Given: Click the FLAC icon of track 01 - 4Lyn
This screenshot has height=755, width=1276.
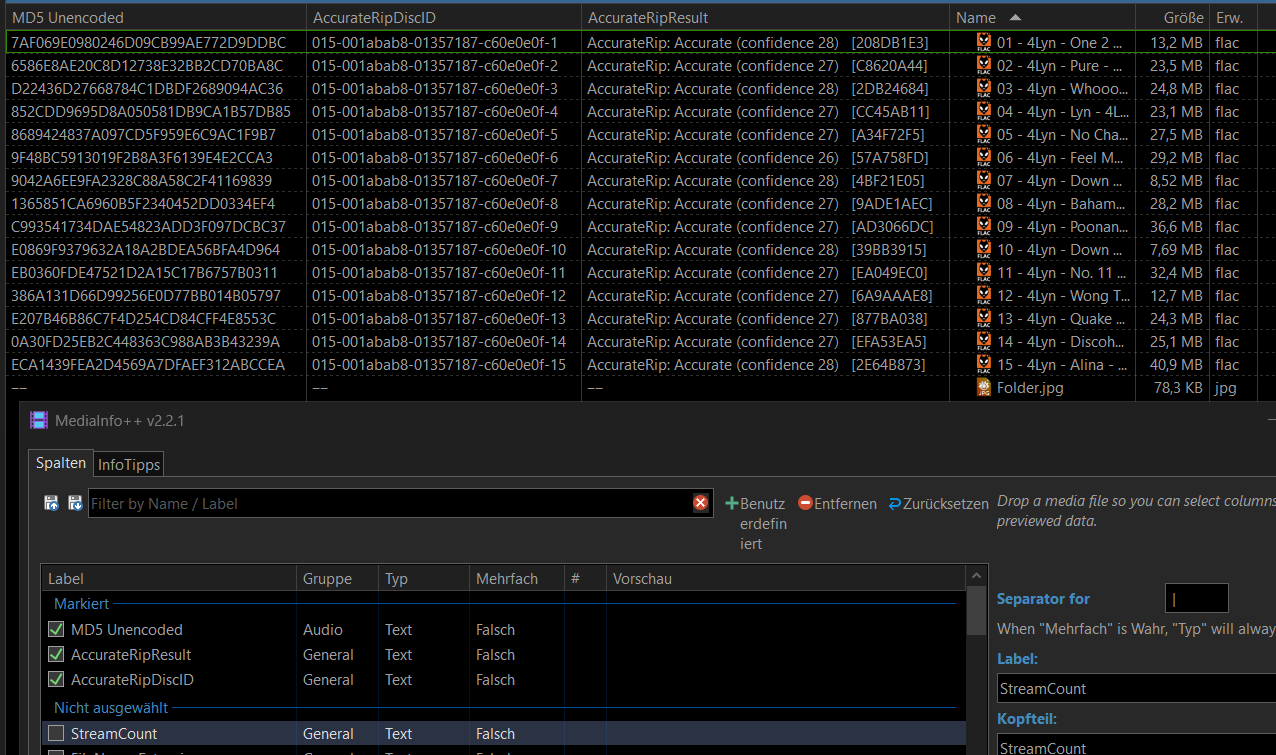Looking at the screenshot, I should coord(984,42).
